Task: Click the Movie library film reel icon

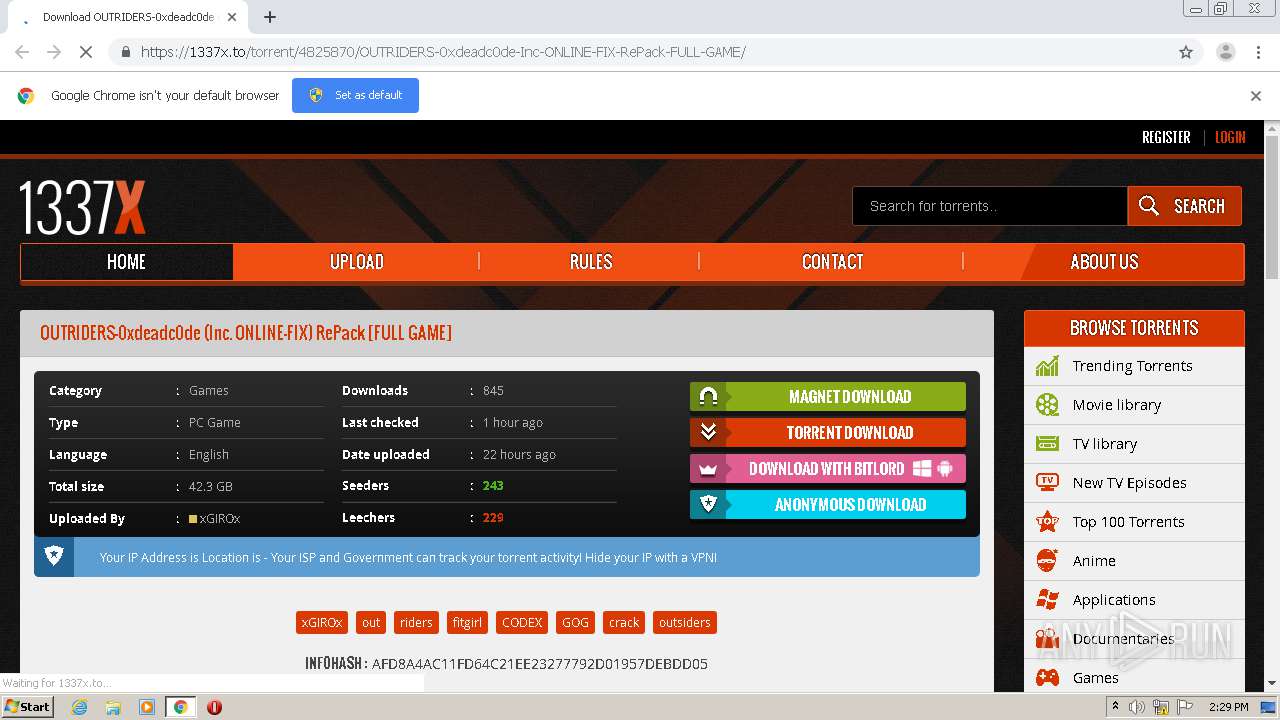Action: (1047, 405)
